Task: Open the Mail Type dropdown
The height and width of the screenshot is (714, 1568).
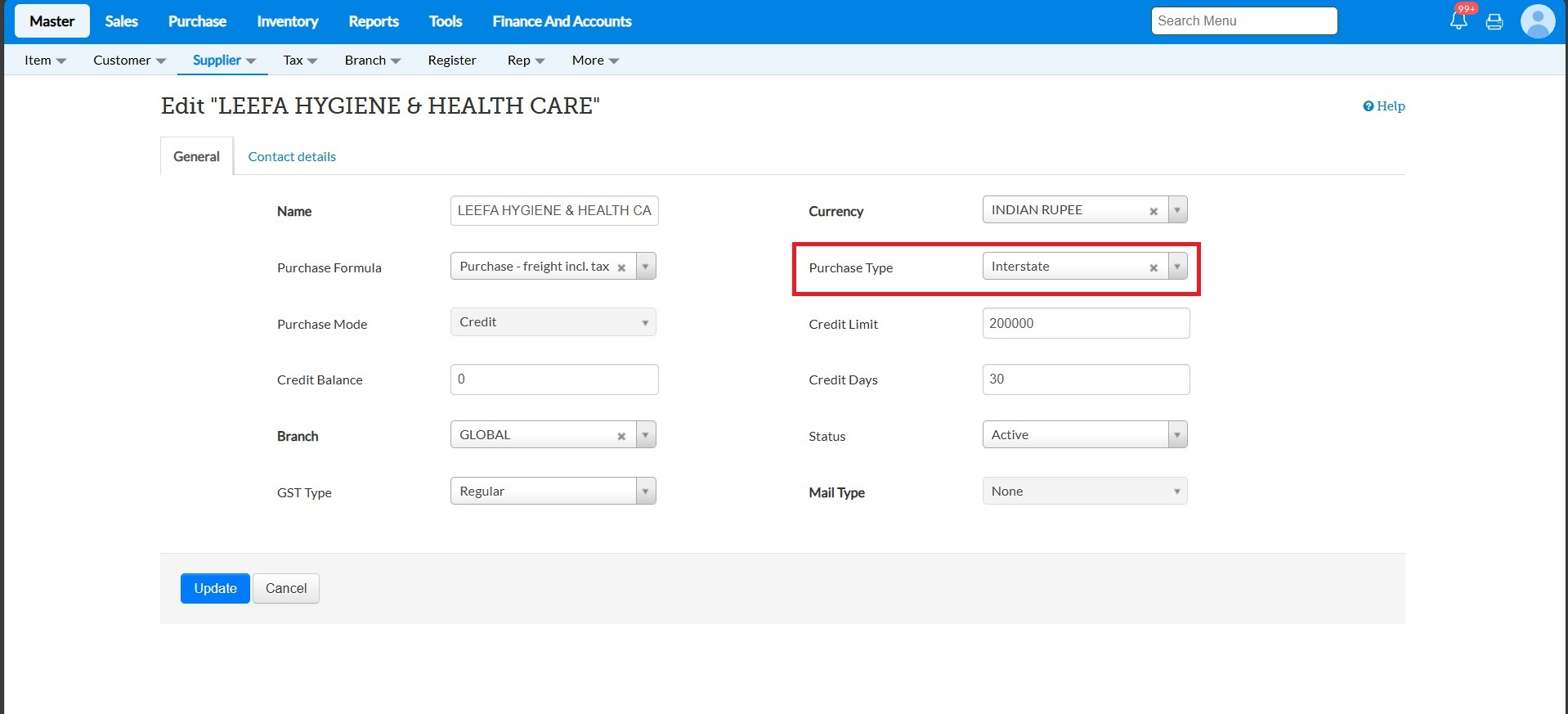Action: 1085,492
